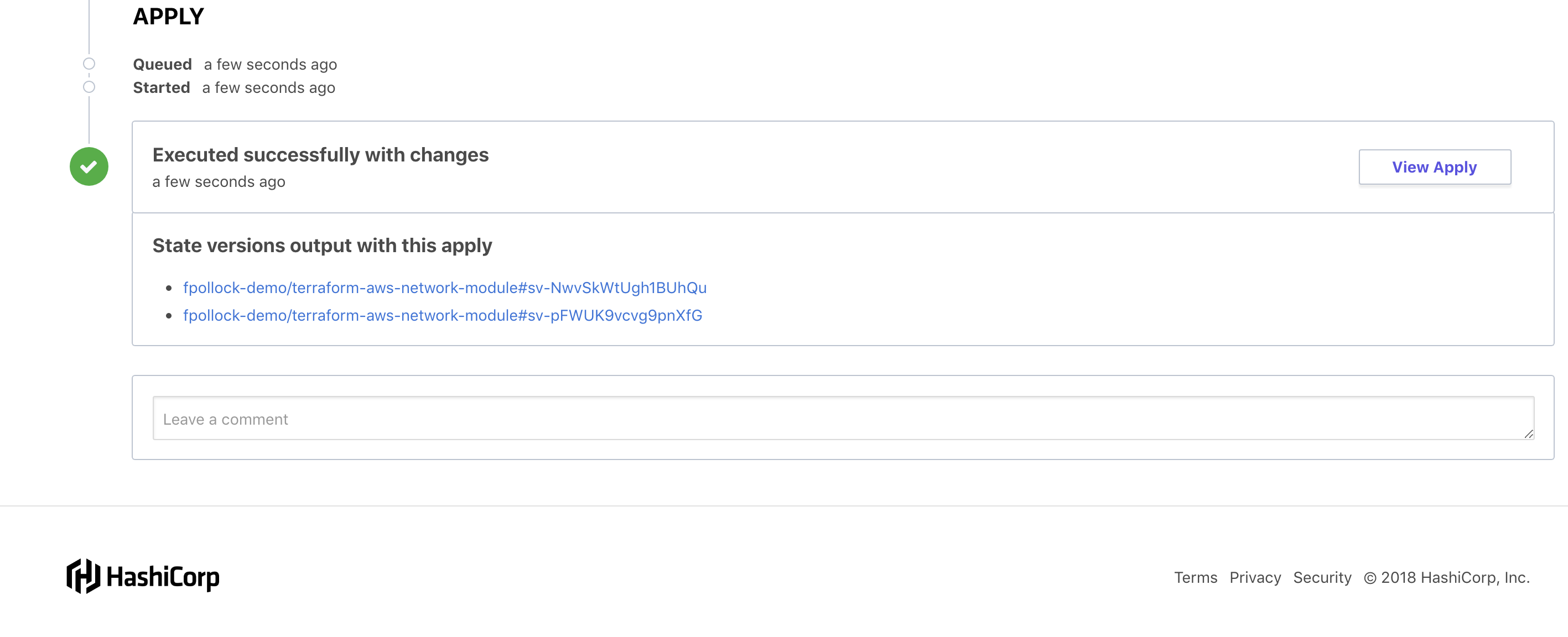1568x637 pixels.
Task: Click the Queued a few seconds ago timestamp
Action: (270, 65)
